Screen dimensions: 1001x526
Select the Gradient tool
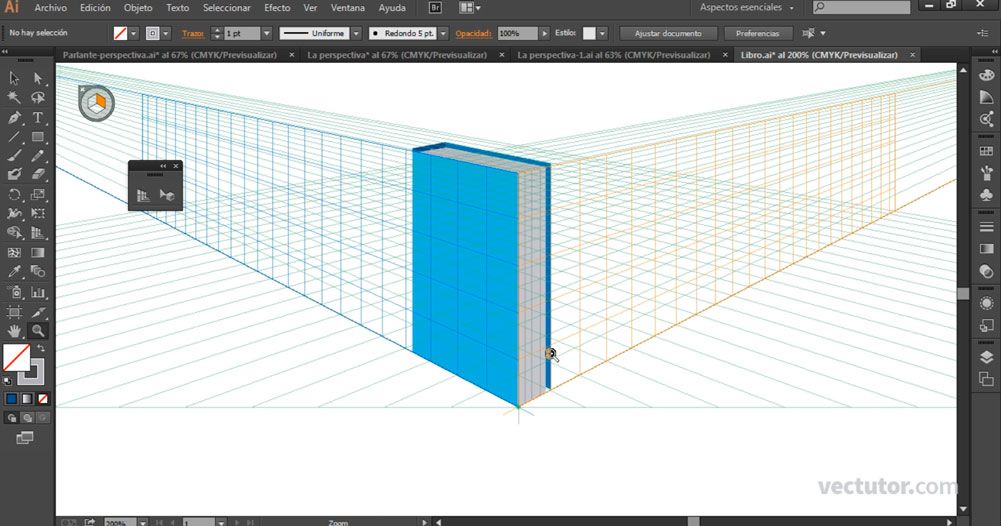point(38,253)
